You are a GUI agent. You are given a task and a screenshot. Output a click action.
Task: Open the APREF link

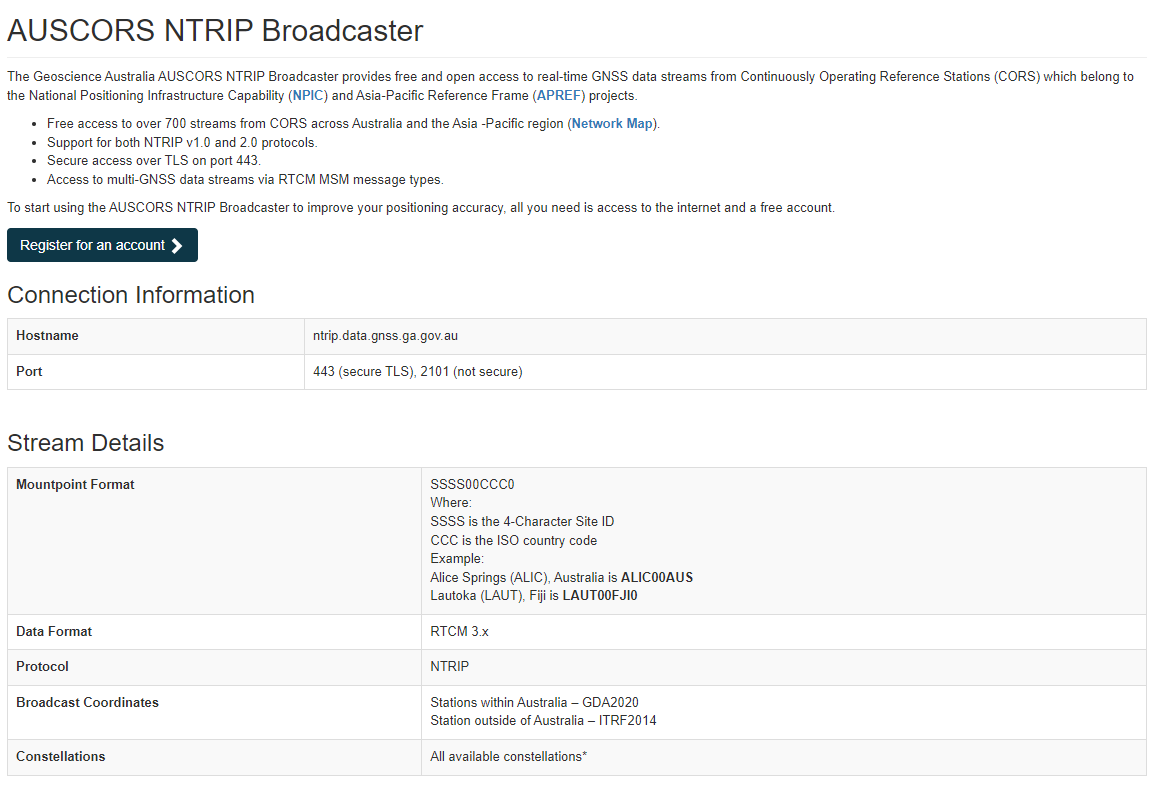(559, 95)
